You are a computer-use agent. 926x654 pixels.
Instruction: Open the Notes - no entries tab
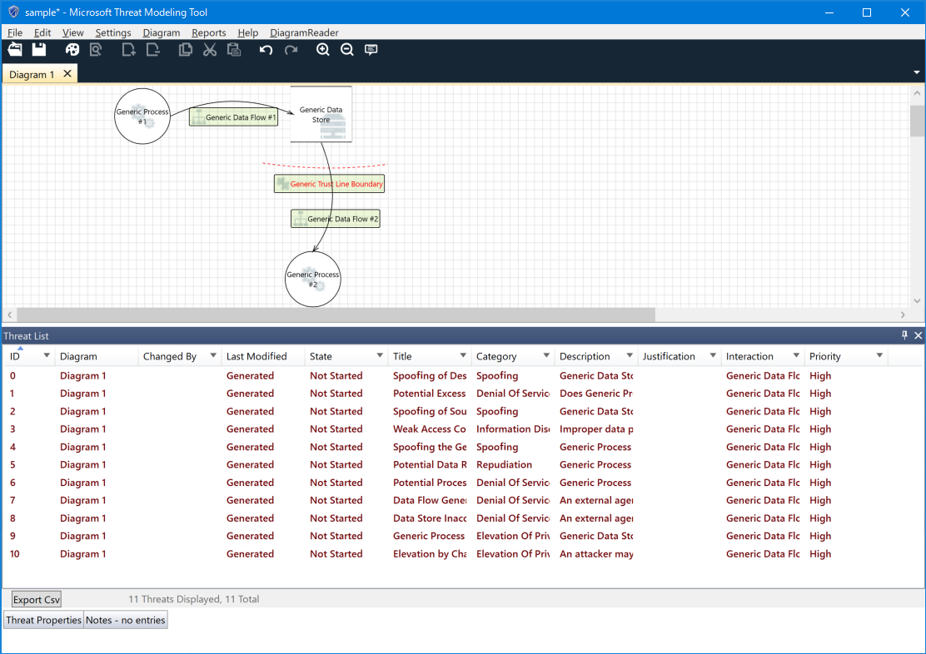125,620
